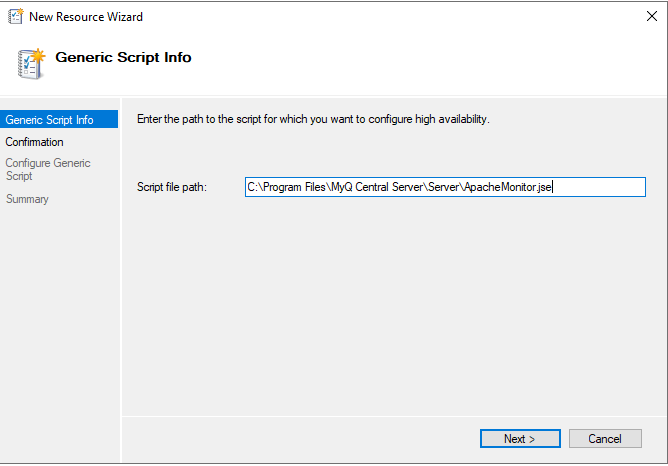Screen dimensions: 668x466
Task: Click the Generic Script Info header icon
Action: [31, 62]
